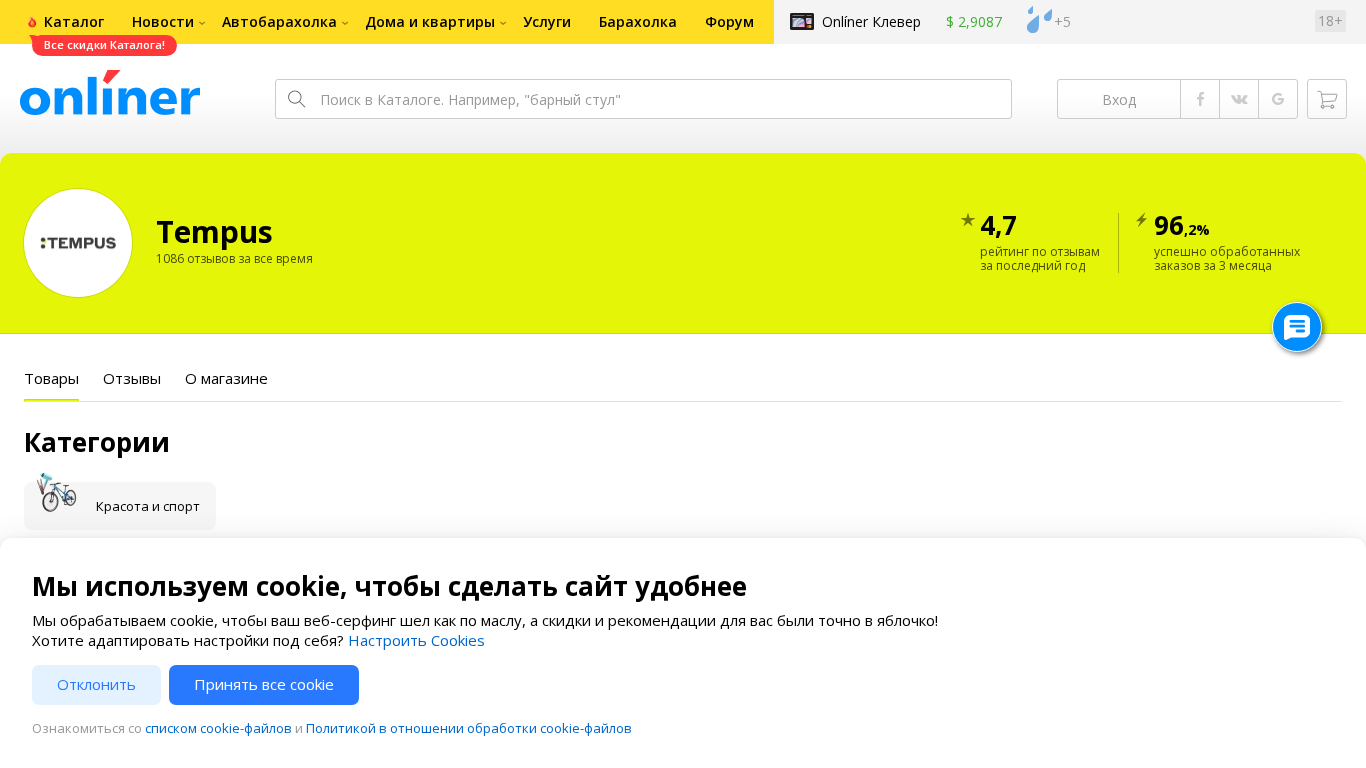Open the cookie processing policy link
1366x768 pixels.
(x=469, y=729)
